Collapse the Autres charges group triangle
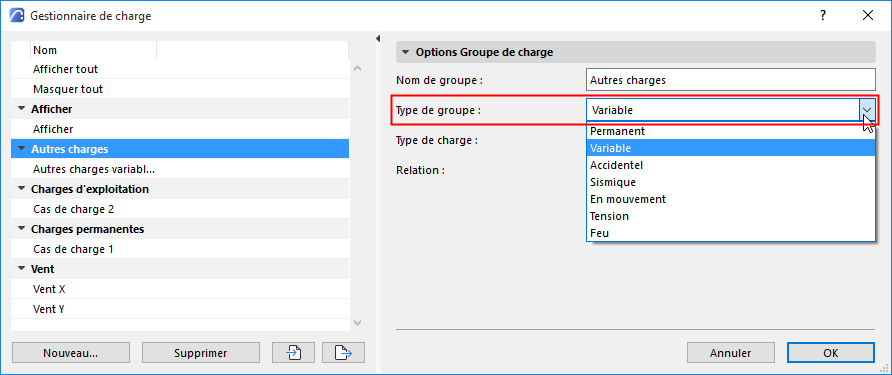This screenshot has width=892, height=375. click(x=22, y=149)
